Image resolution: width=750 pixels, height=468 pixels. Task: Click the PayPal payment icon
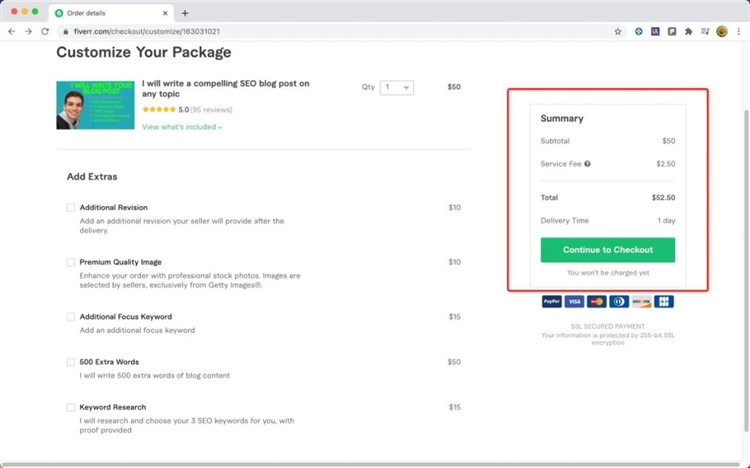coord(551,301)
